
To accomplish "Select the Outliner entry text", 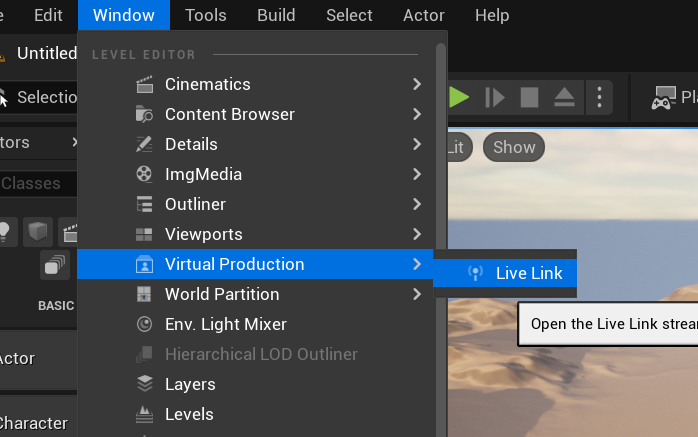I will tap(195, 204).
